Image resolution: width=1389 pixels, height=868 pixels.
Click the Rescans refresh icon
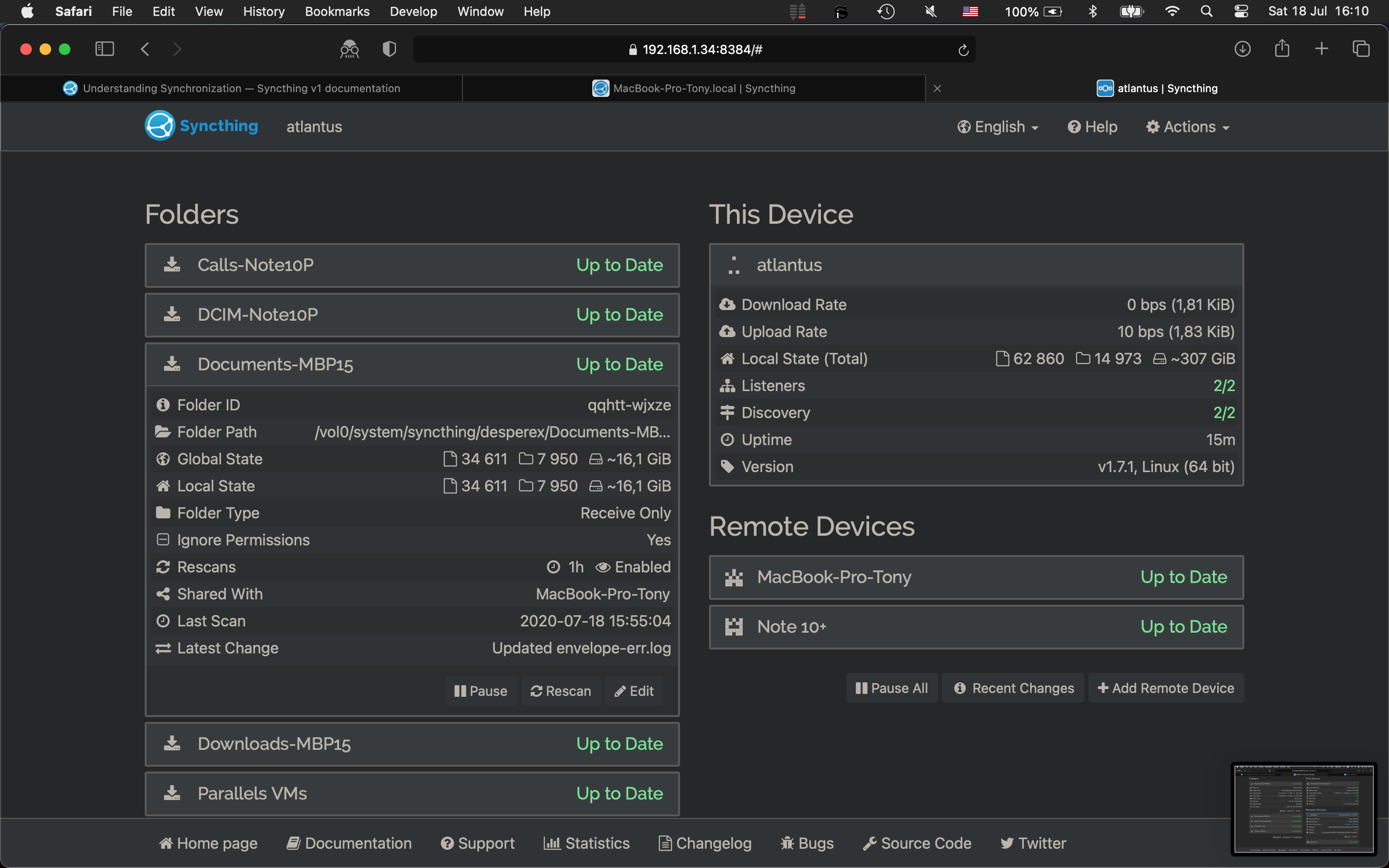[x=163, y=567]
